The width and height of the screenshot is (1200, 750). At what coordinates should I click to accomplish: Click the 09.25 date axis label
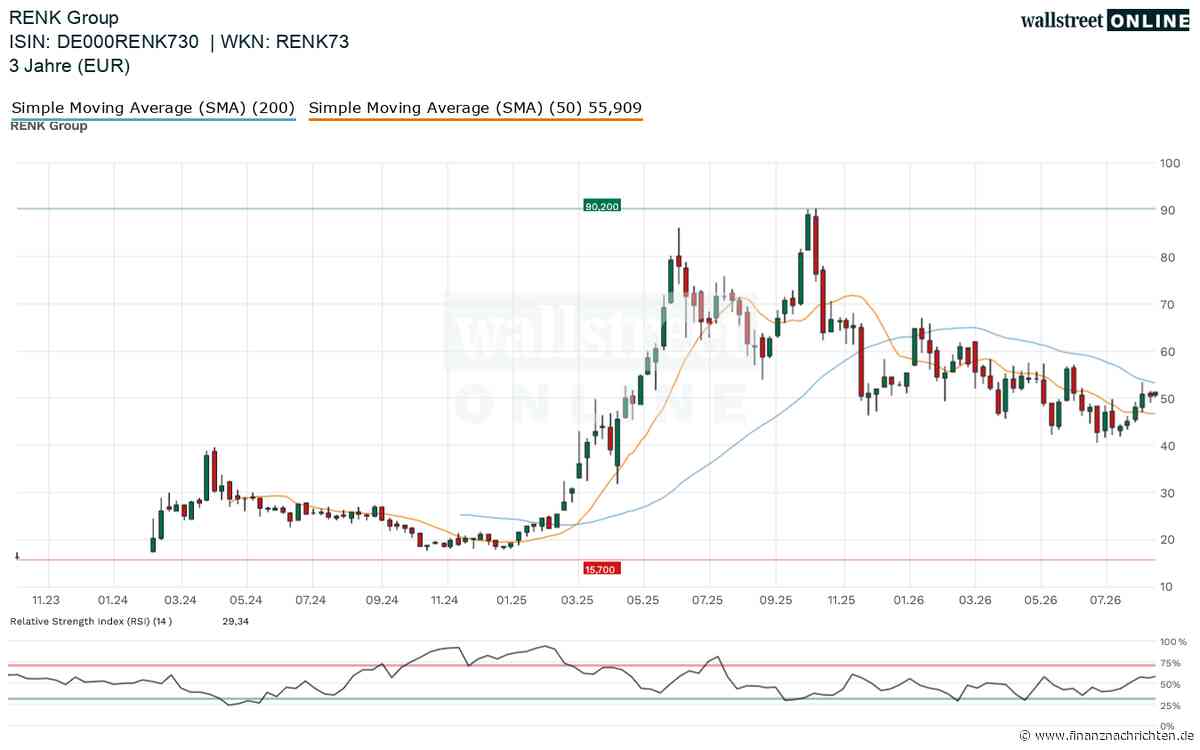(776, 600)
